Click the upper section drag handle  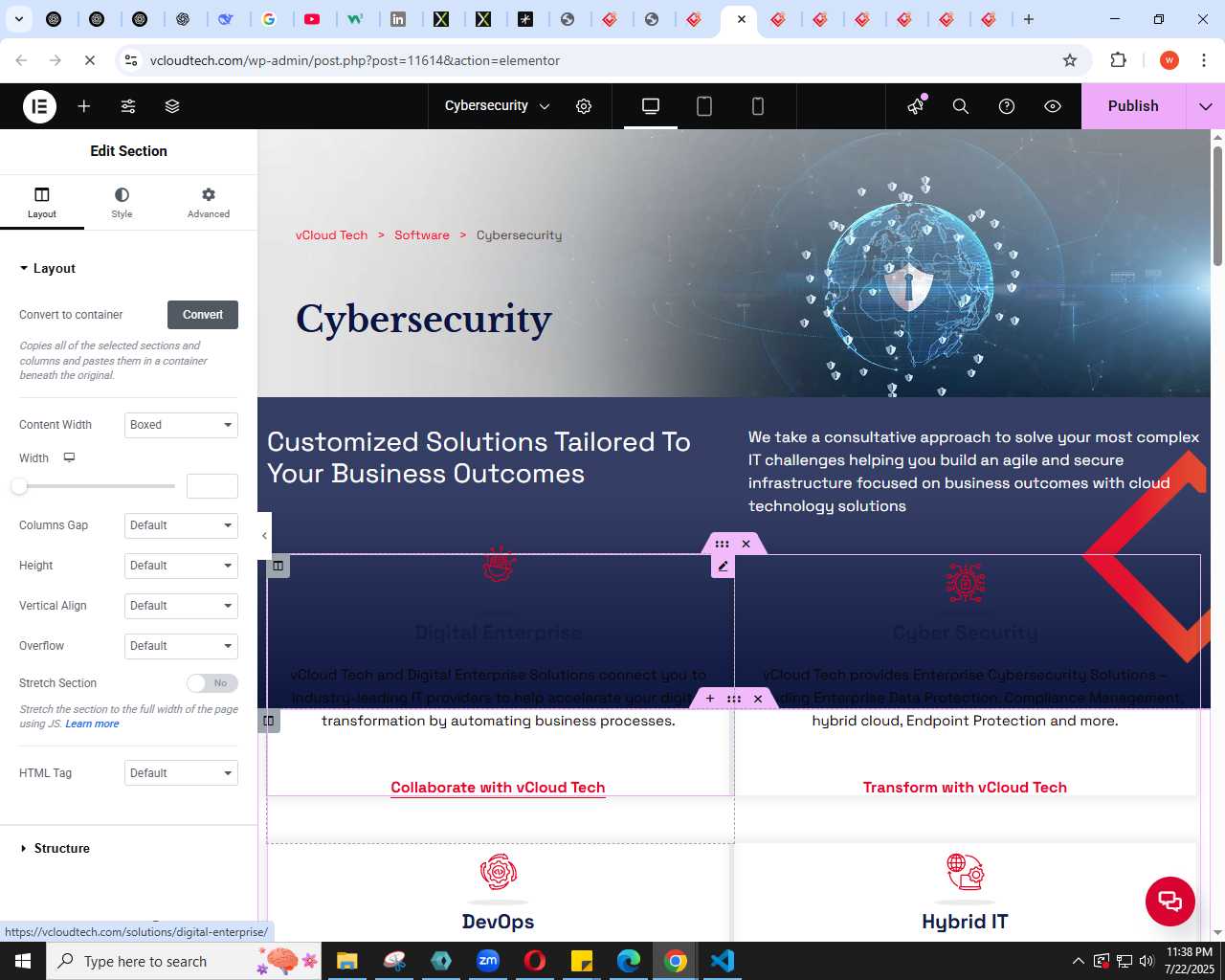pyautogui.click(x=722, y=544)
